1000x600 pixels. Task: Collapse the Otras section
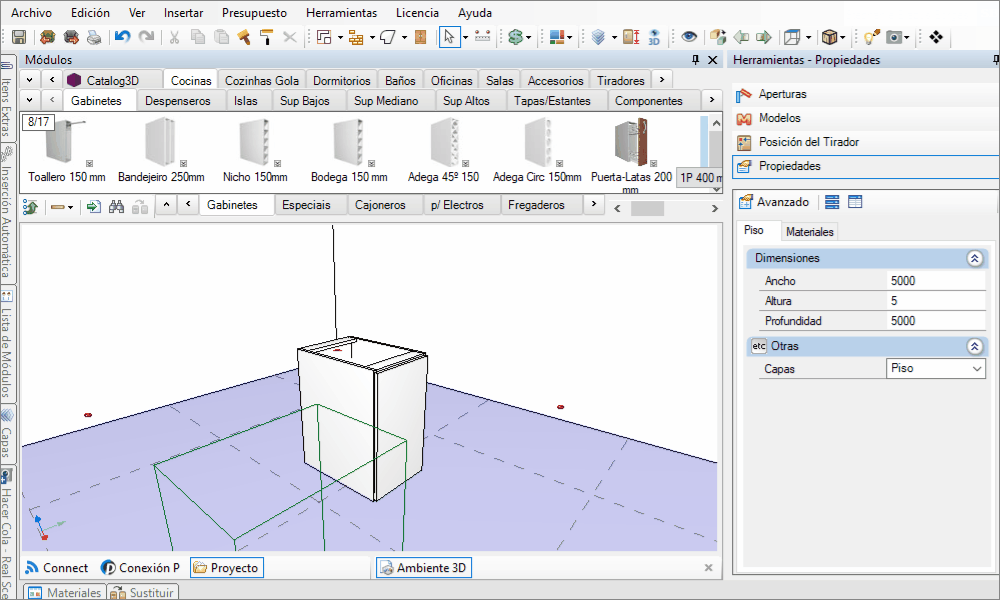pos(974,346)
